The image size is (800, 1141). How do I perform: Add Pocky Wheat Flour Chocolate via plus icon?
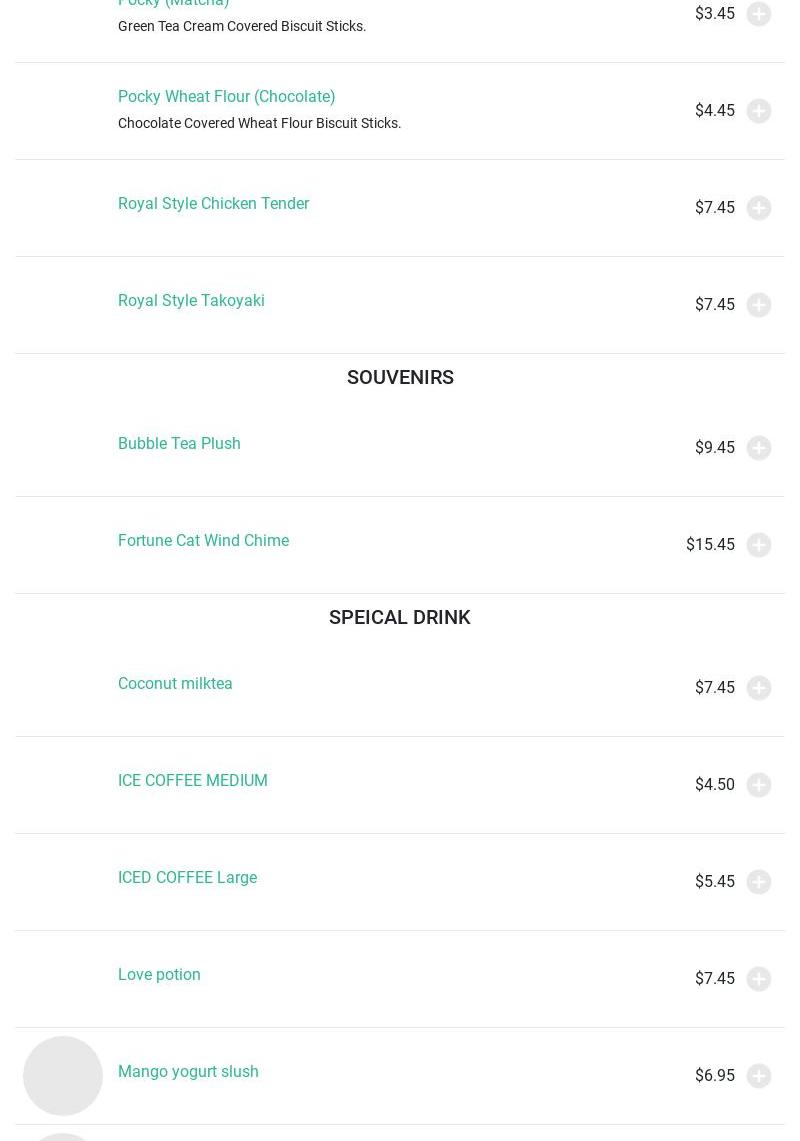759,111
